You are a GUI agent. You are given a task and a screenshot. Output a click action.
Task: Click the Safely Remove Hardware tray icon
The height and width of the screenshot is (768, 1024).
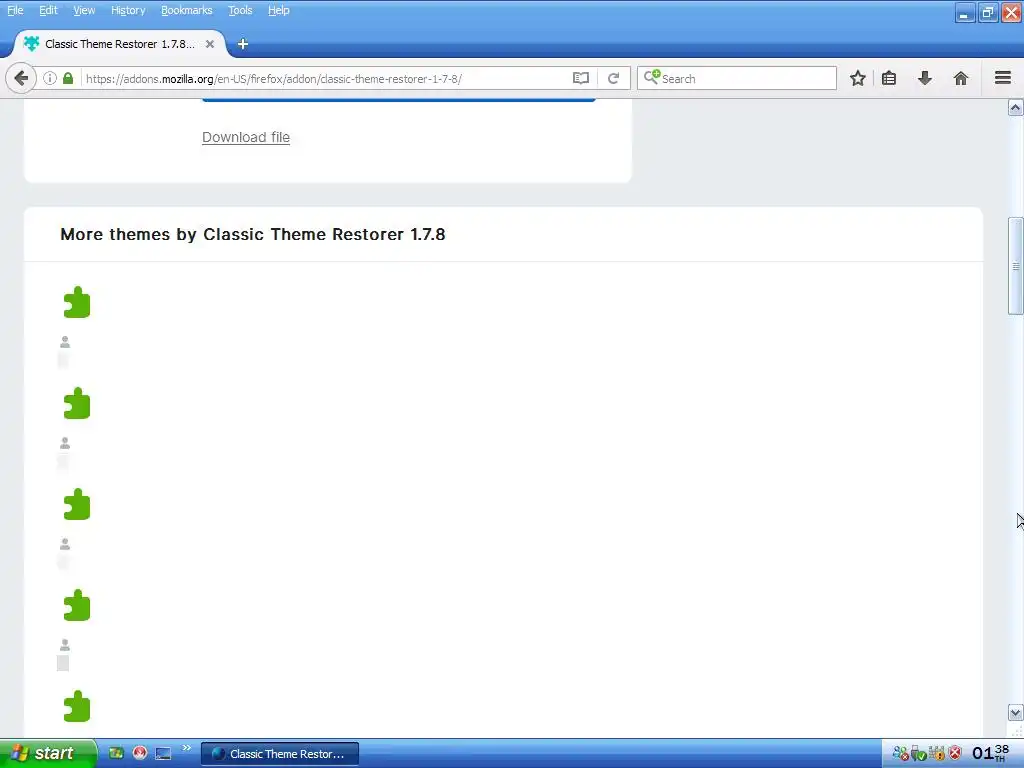[x=918, y=754]
